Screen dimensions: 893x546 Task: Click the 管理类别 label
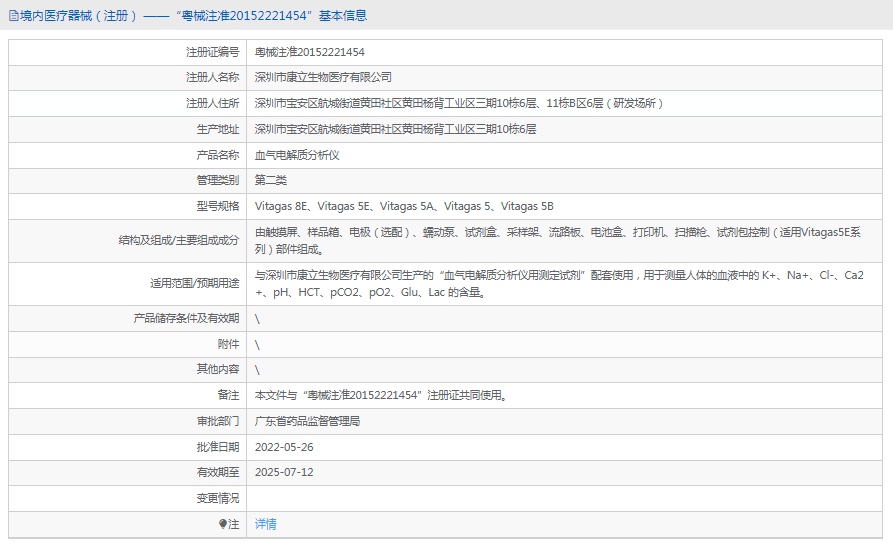tap(218, 180)
